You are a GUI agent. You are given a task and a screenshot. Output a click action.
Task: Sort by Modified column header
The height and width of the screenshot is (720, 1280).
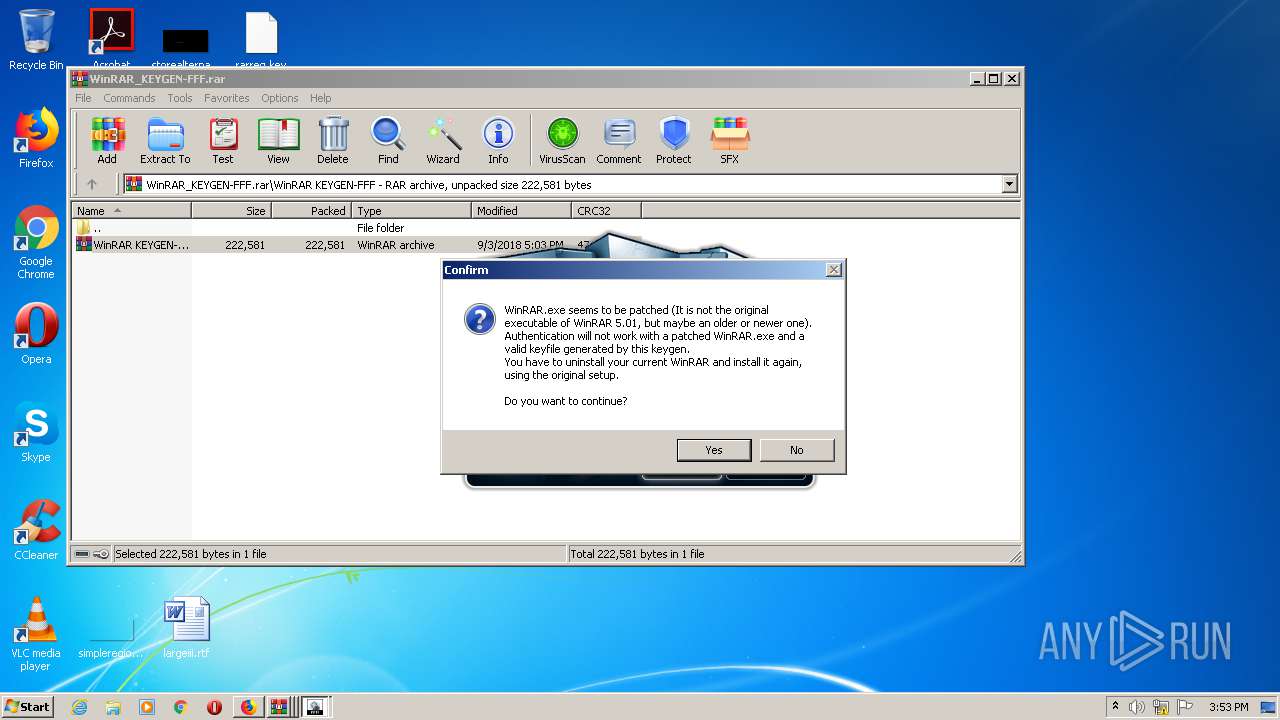click(521, 210)
